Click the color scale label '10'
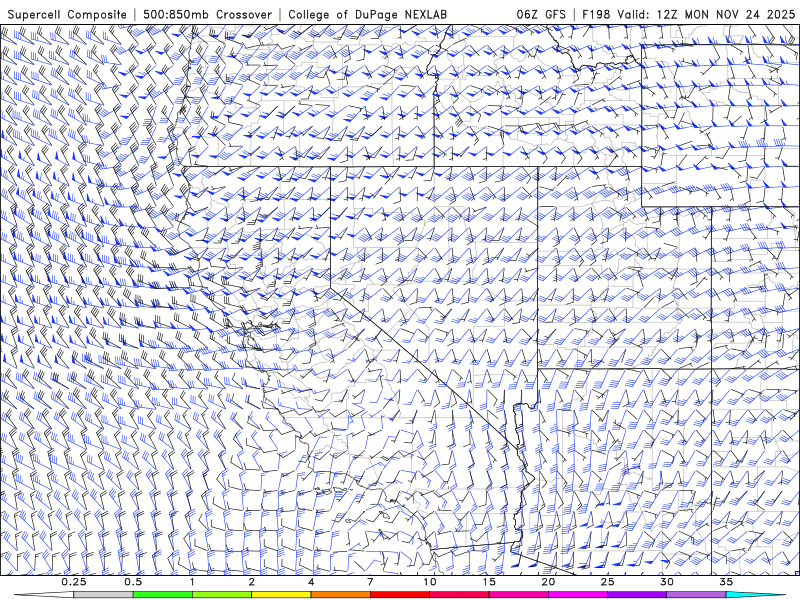The width and height of the screenshot is (800, 600). [x=430, y=582]
